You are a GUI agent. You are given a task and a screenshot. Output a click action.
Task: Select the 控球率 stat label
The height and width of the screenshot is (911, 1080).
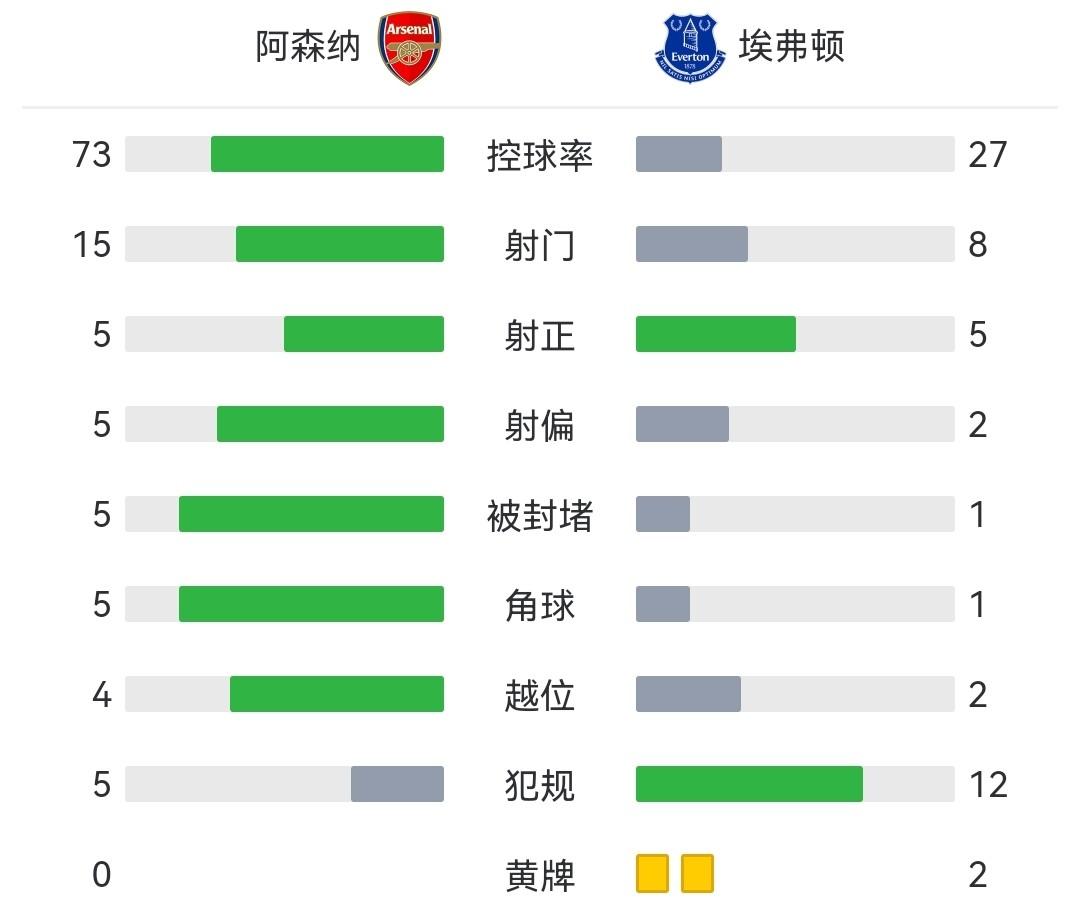tap(540, 155)
